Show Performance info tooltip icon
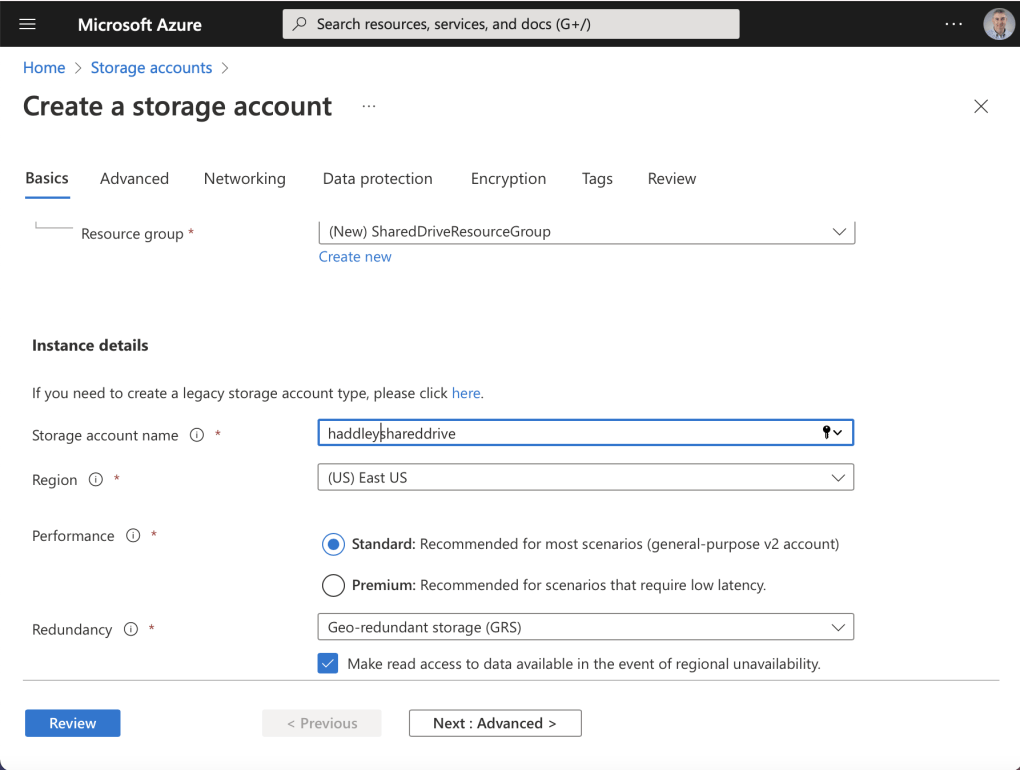 tap(133, 536)
